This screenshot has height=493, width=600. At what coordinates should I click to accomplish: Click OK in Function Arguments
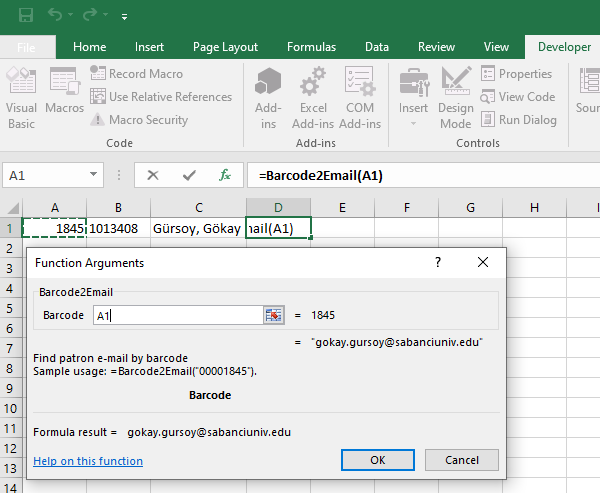[378, 460]
